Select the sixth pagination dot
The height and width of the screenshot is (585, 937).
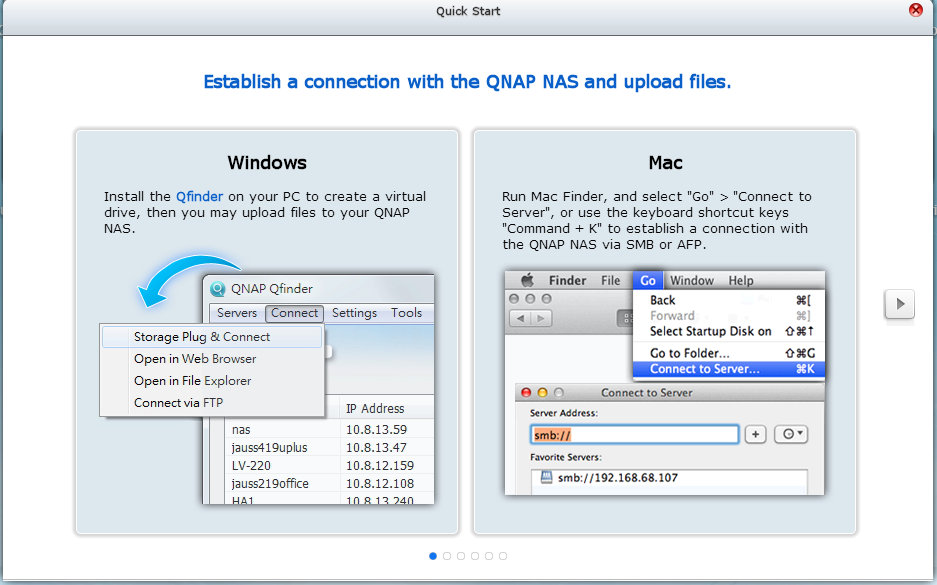click(x=503, y=556)
